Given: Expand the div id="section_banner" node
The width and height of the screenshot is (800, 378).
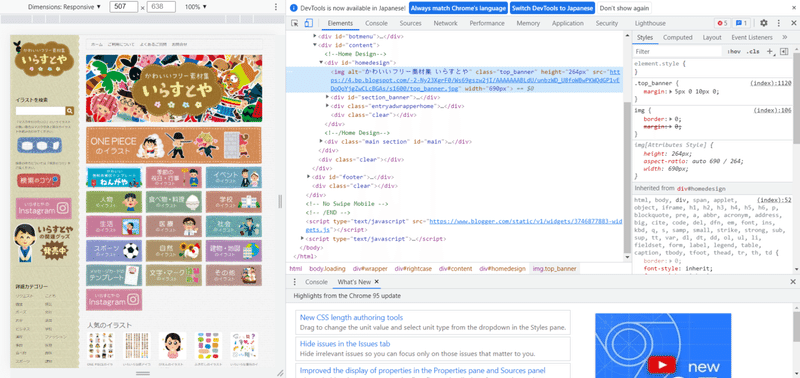Looking at the screenshot, I should (328, 97).
